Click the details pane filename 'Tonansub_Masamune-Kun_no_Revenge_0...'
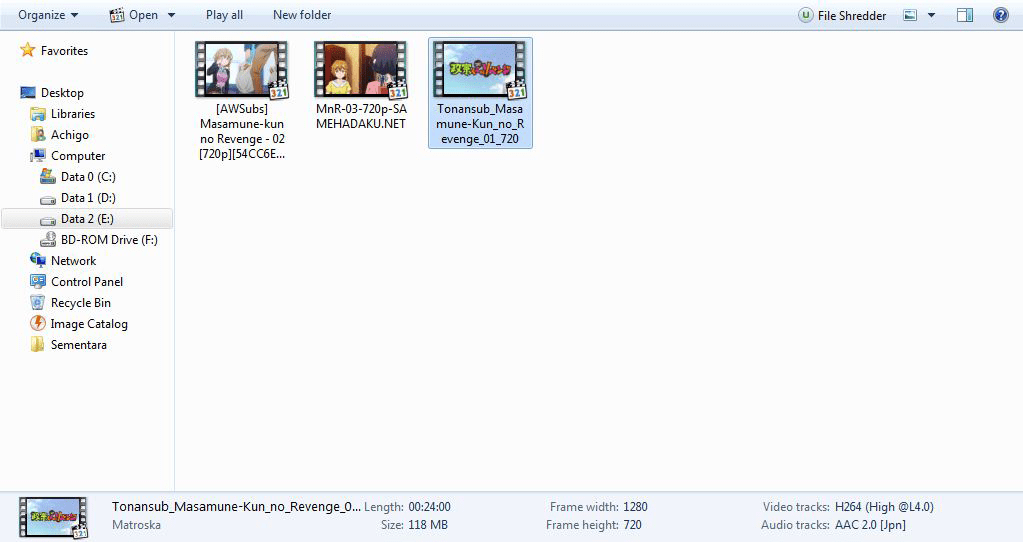Image resolution: width=1023 pixels, height=542 pixels. click(x=236, y=507)
